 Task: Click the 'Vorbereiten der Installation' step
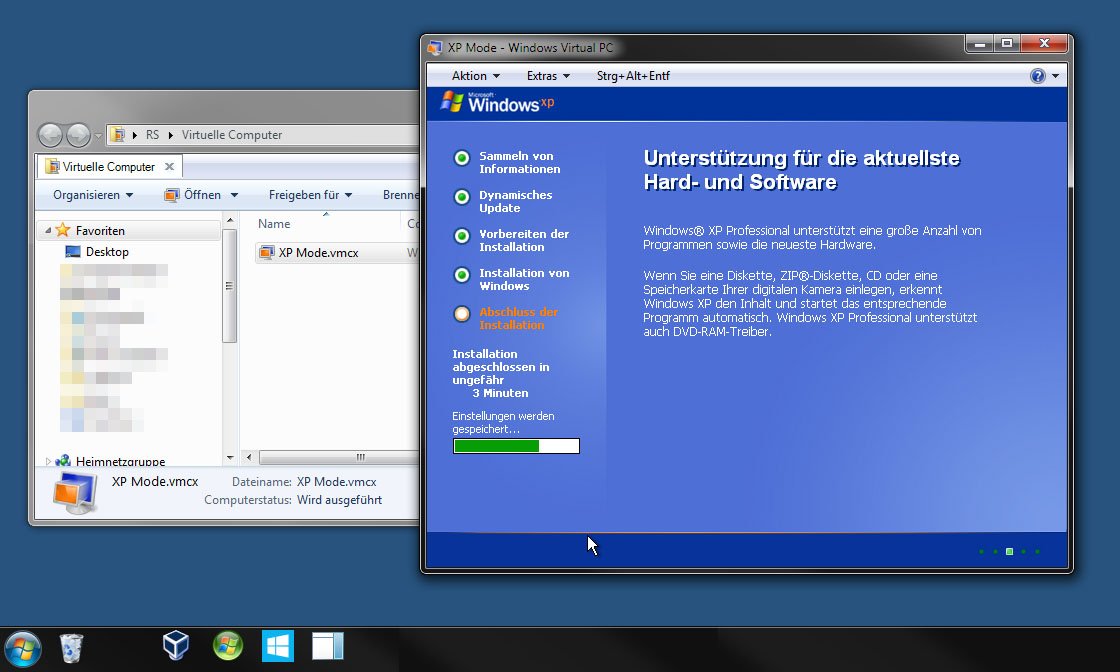[x=524, y=241]
